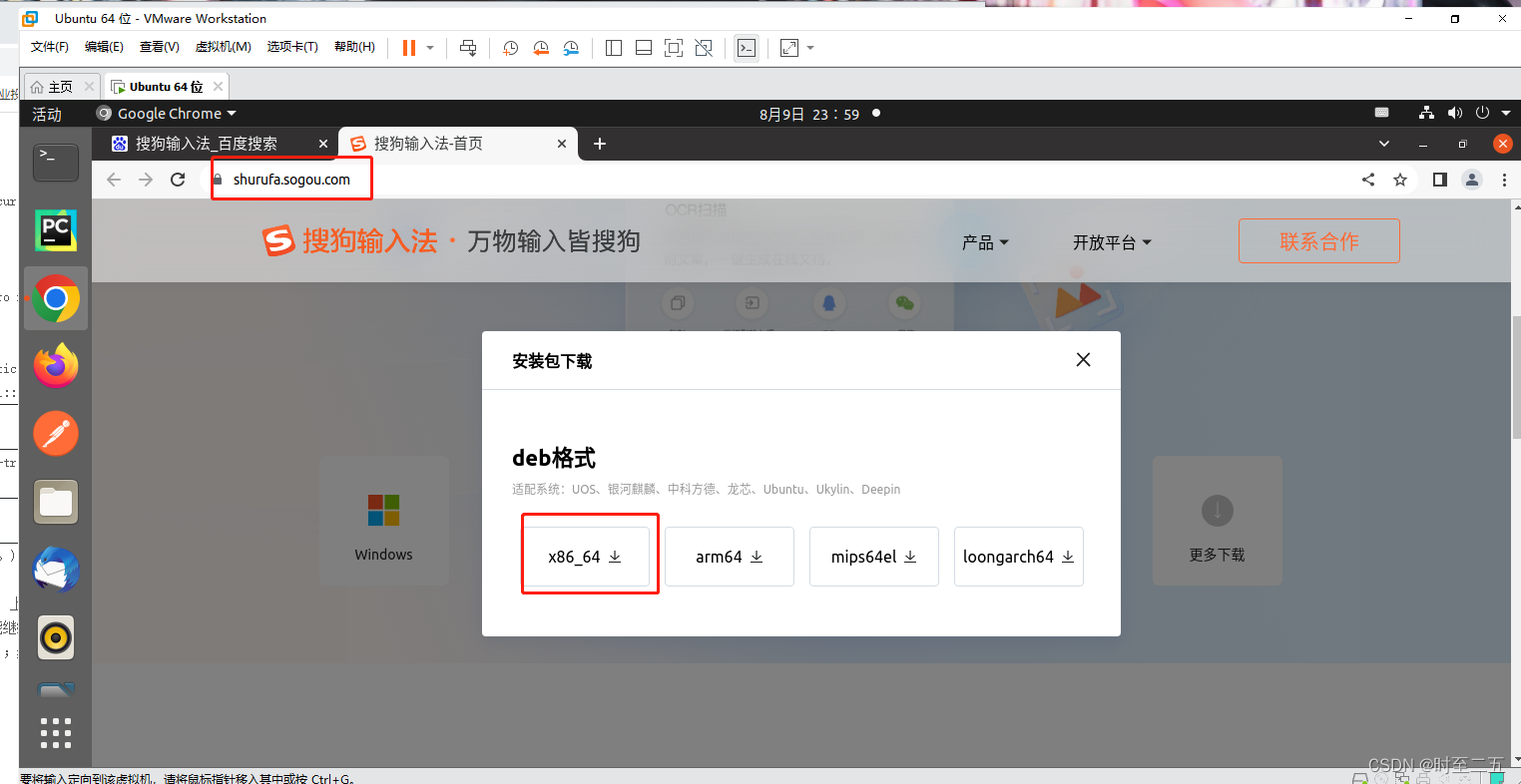Open the 查看(V) menu
Viewport: 1521px width, 784px height.
coord(160,47)
